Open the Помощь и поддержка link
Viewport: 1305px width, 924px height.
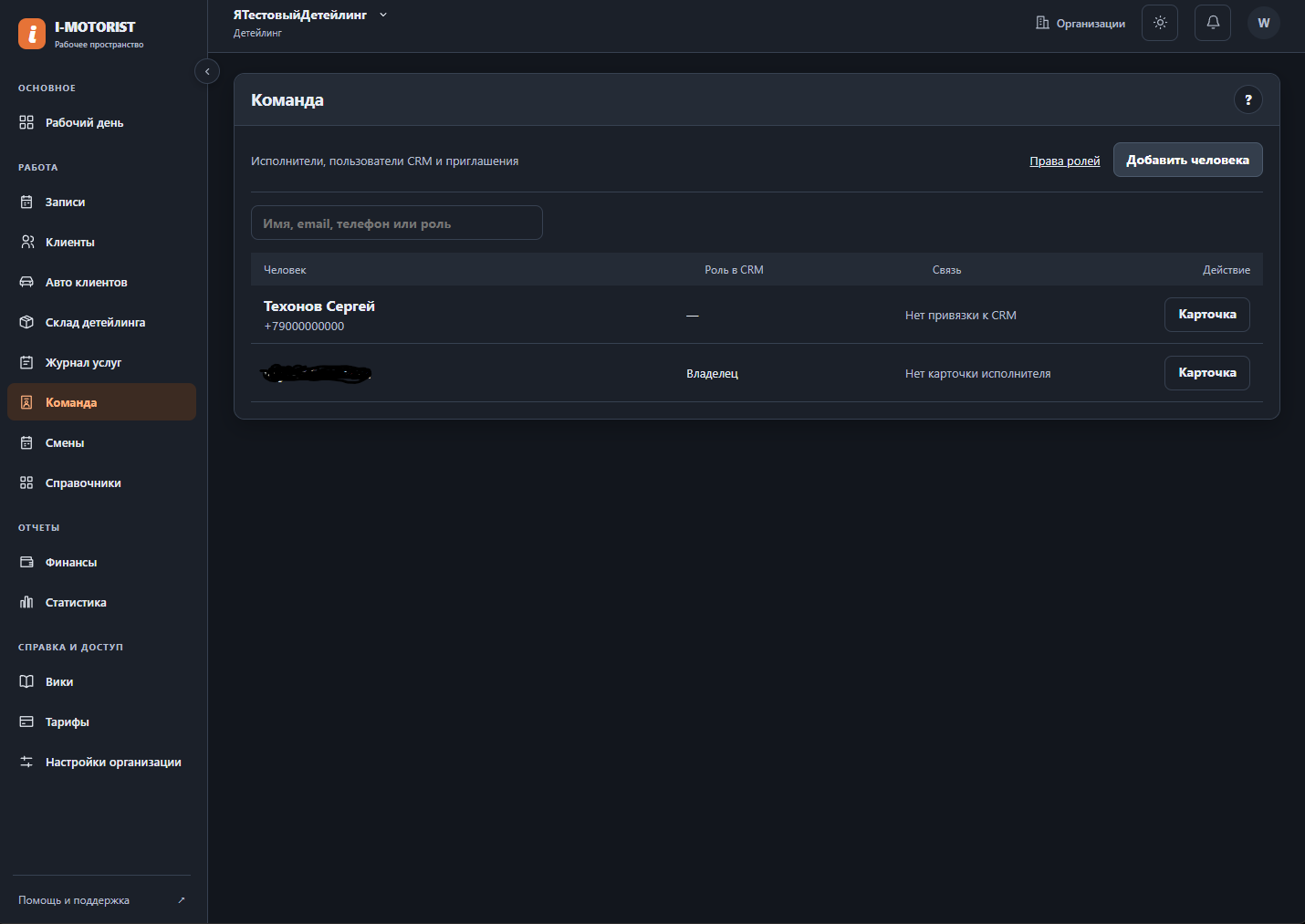click(101, 900)
